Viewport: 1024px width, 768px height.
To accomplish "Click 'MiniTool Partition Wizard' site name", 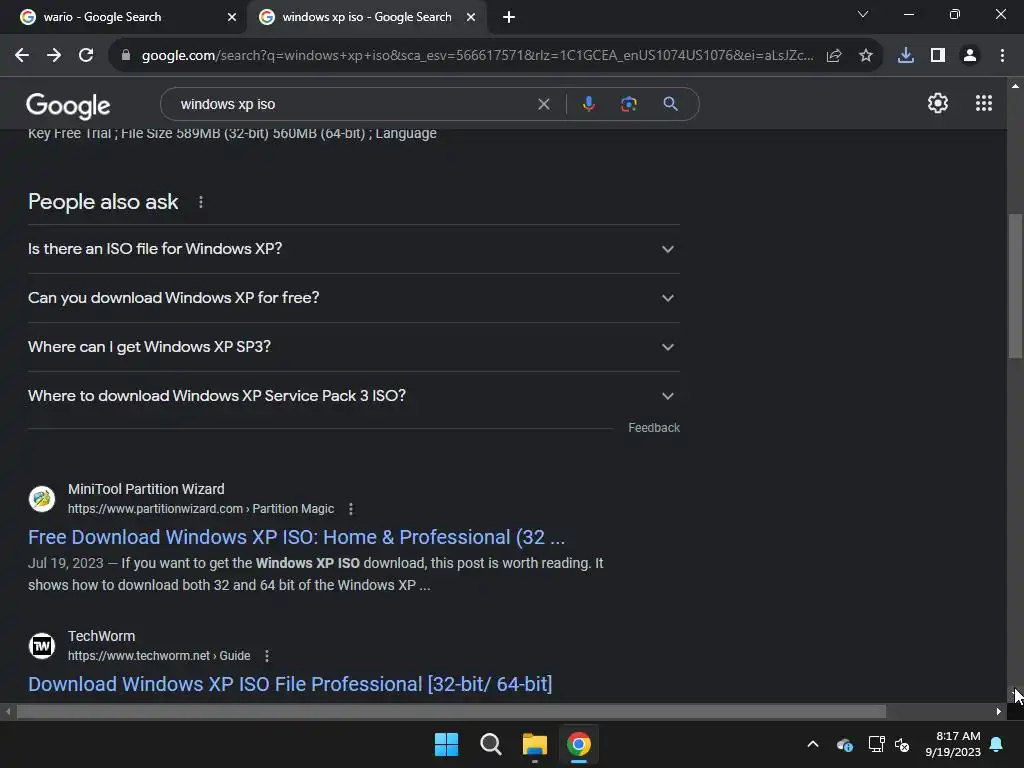I will click(x=146, y=489).
